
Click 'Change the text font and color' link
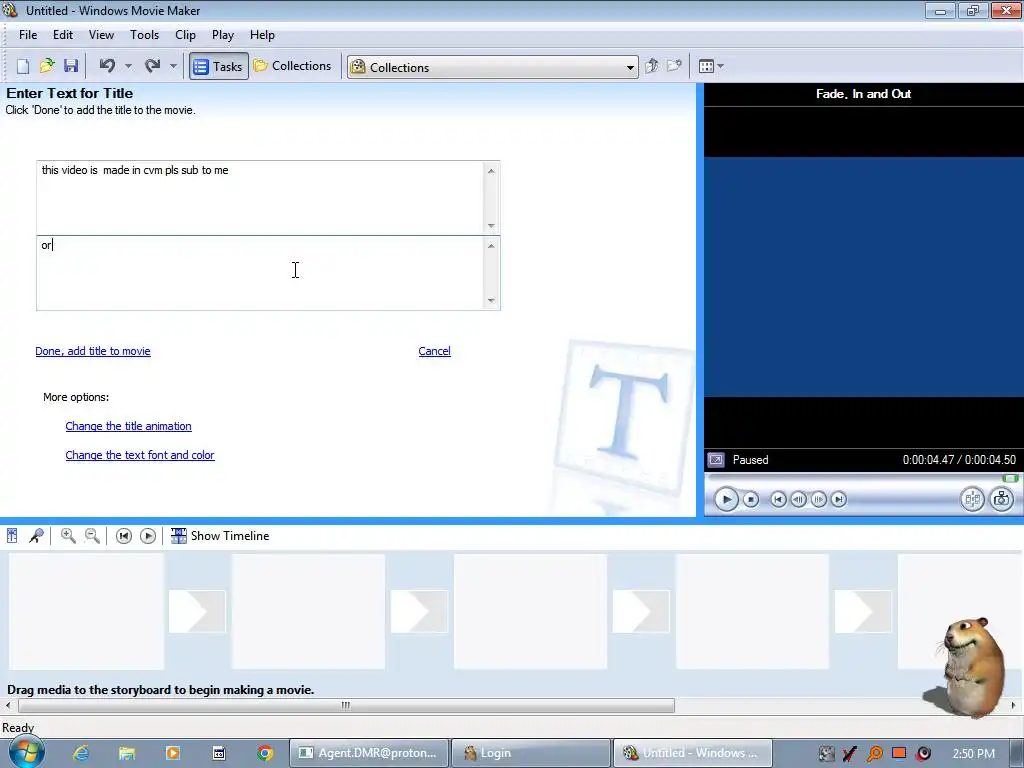(x=140, y=455)
